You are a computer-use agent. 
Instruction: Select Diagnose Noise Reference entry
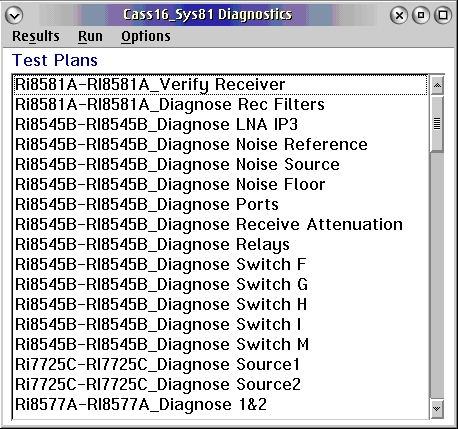point(221,144)
